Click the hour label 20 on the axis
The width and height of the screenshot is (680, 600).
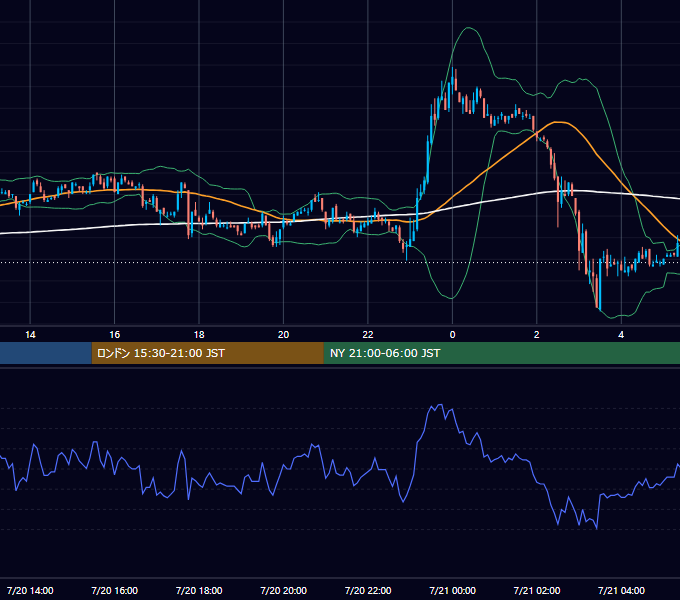pos(283,335)
